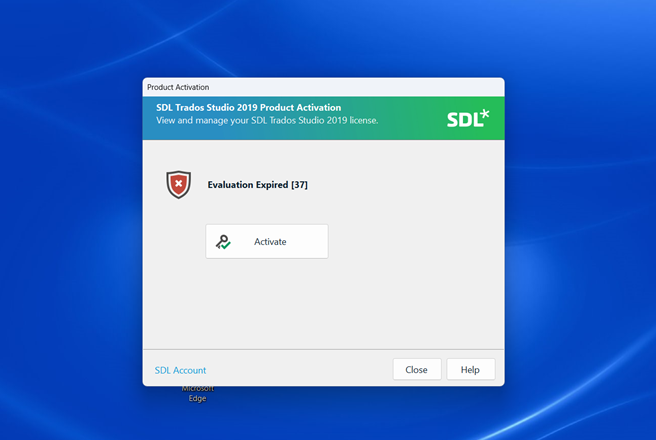Select Microsoft Edge desktop shortcut label
This screenshot has width=656, height=440.
[x=197, y=394]
